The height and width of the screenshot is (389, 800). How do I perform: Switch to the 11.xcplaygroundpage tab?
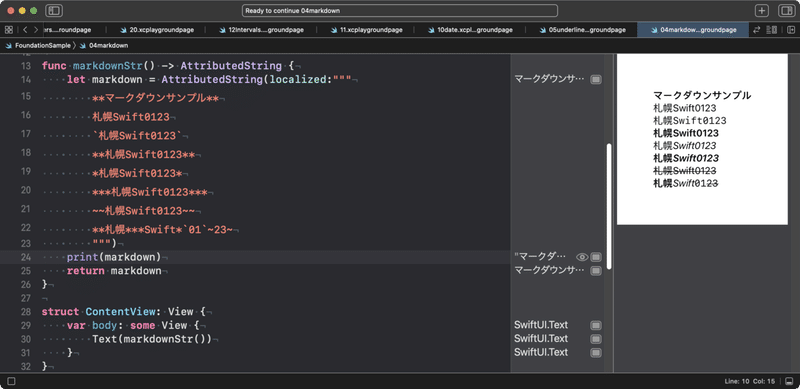click(366, 30)
